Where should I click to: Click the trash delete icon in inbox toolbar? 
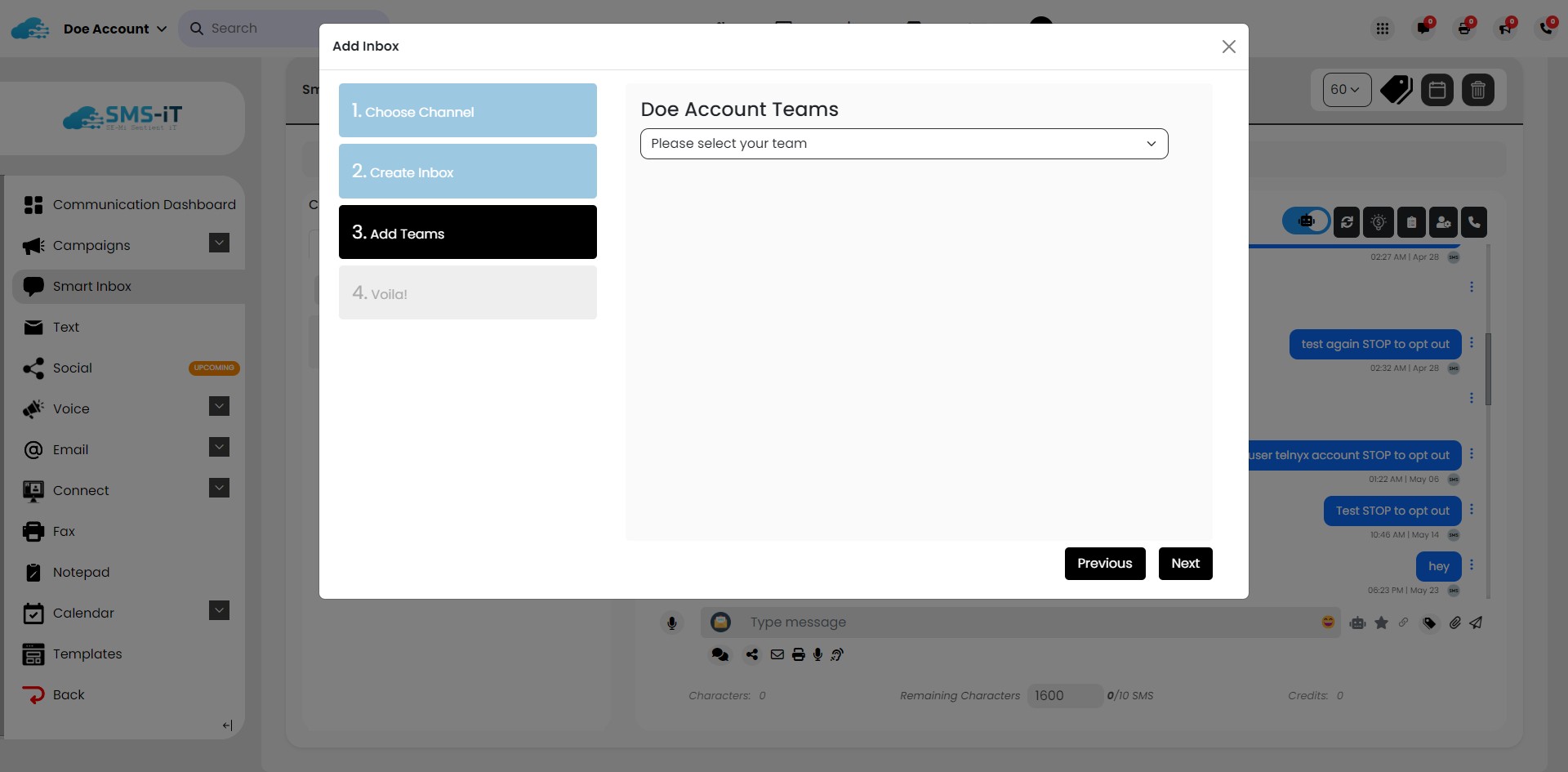click(x=1478, y=90)
